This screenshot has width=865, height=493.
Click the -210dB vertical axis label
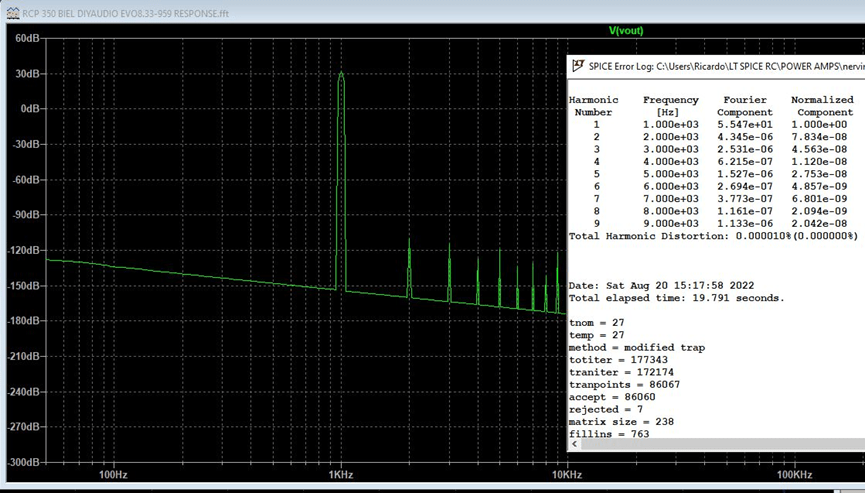[x=24, y=356]
